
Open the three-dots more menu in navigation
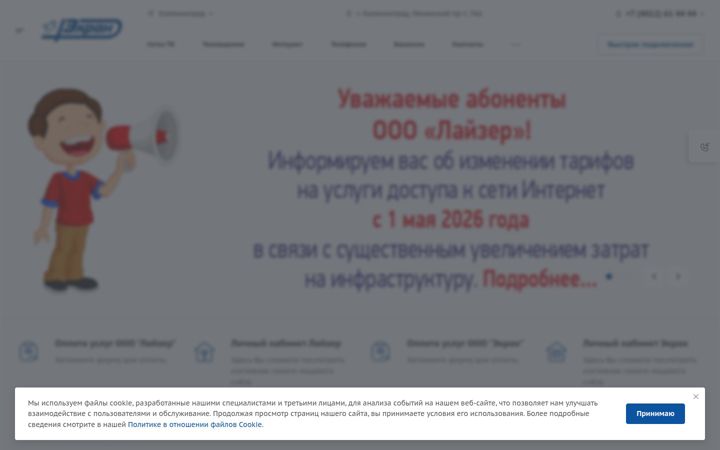coord(516,45)
